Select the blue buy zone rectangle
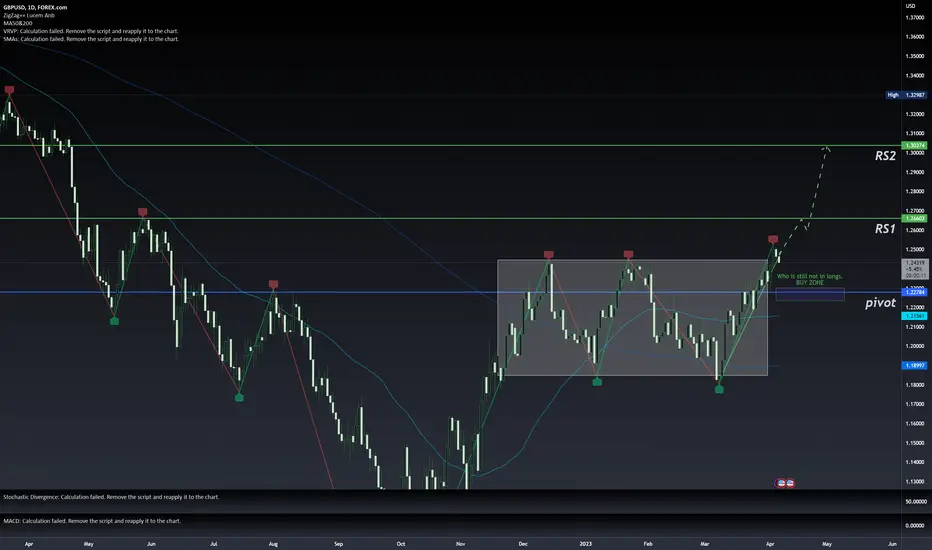The image size is (932, 550). tap(810, 294)
